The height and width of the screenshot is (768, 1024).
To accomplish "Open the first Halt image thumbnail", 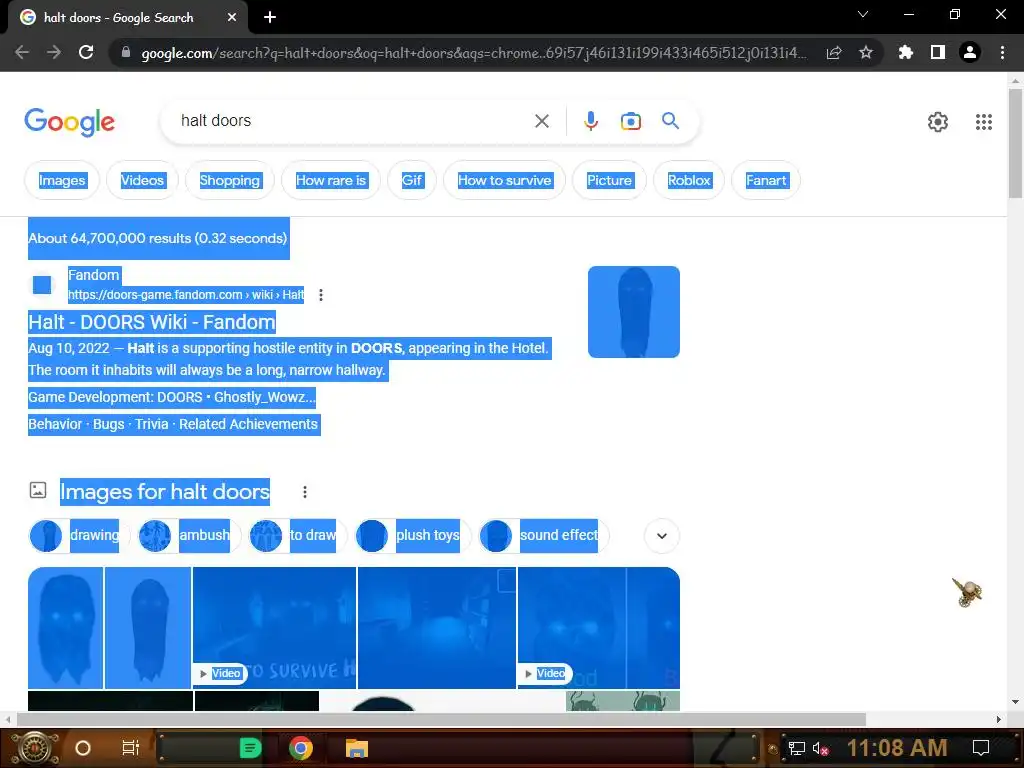I will (x=65, y=628).
